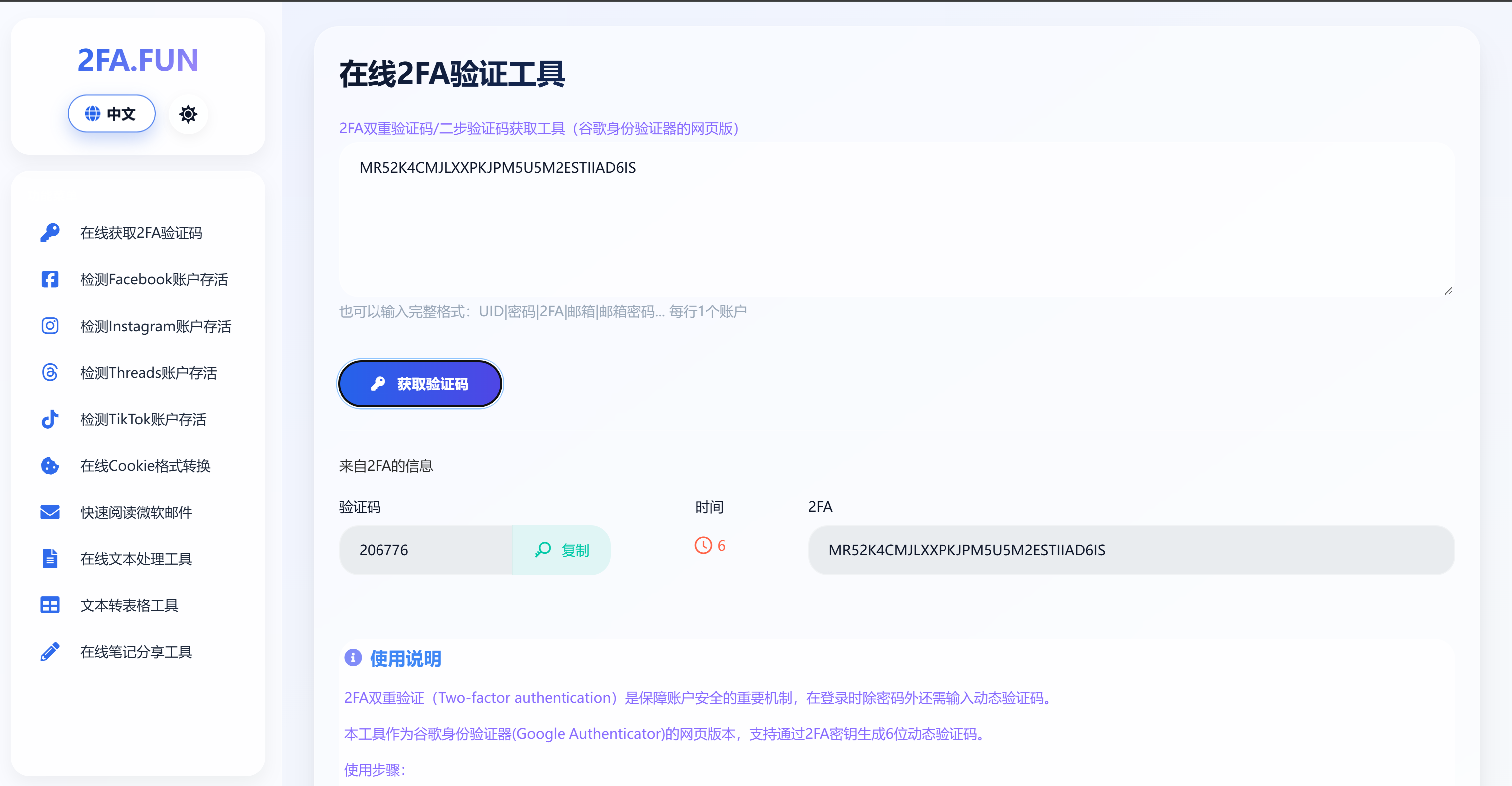
Task: Click the Instagram icon in sidebar
Action: (x=50, y=326)
